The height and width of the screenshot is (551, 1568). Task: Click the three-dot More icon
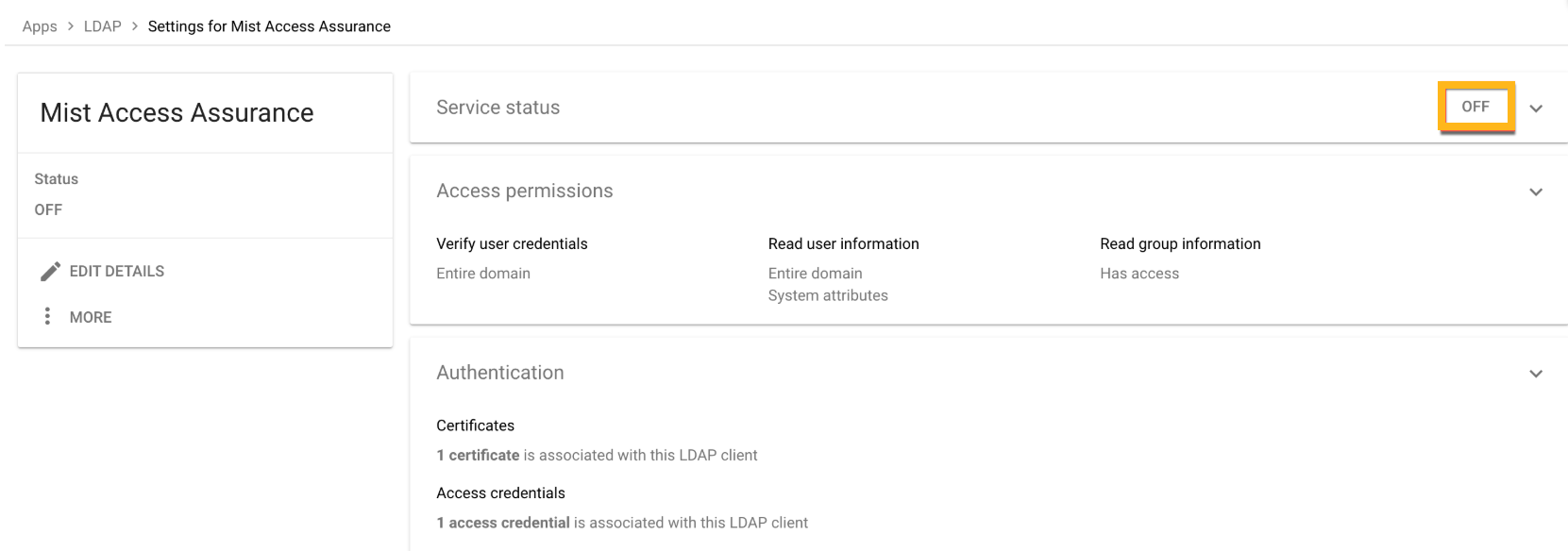[x=47, y=316]
